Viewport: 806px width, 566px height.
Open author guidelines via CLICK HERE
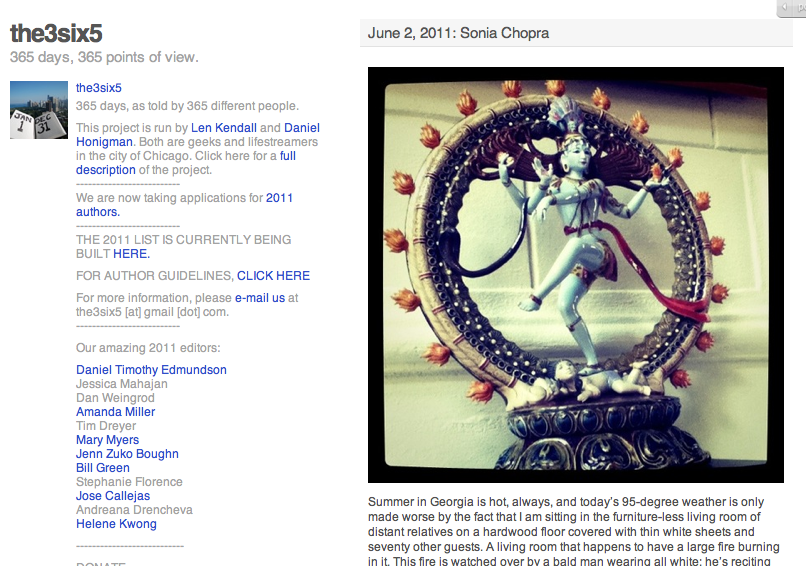[x=273, y=276]
